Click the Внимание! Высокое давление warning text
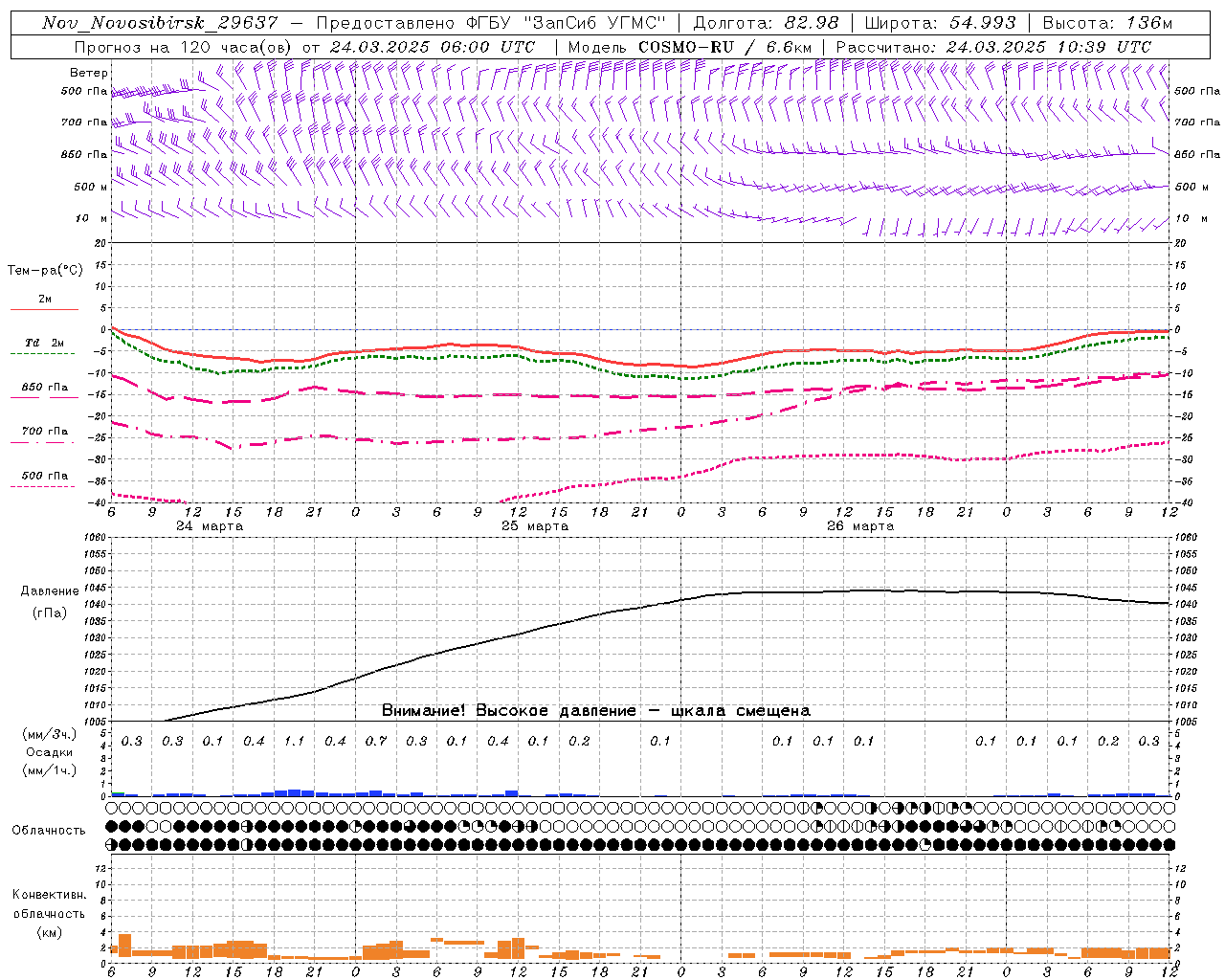The width and height of the screenshot is (1225, 980). pos(596,711)
